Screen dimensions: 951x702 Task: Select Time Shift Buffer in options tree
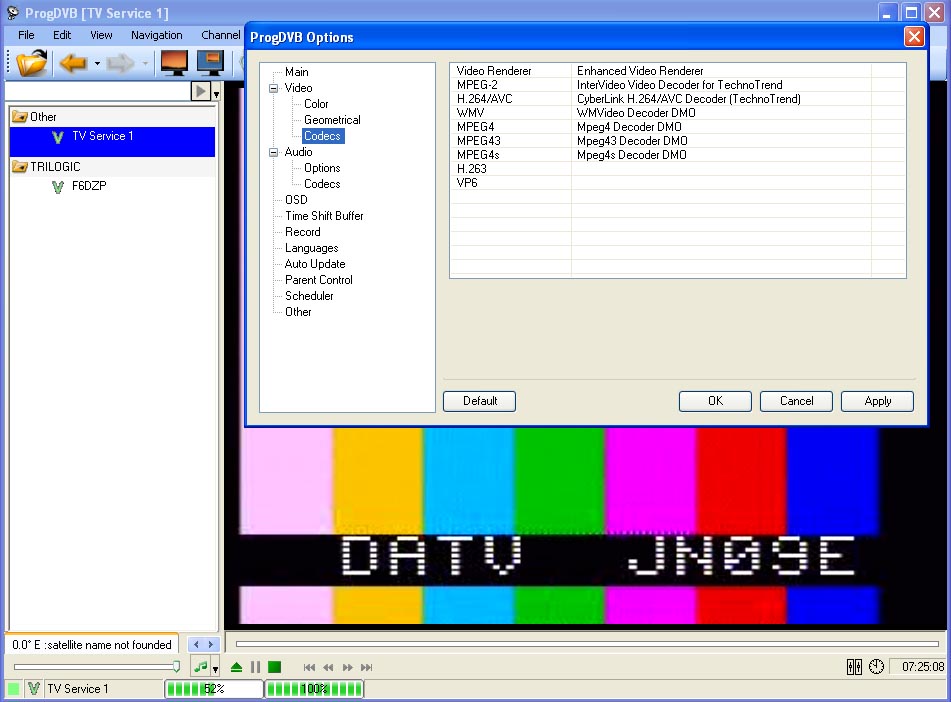(x=324, y=216)
